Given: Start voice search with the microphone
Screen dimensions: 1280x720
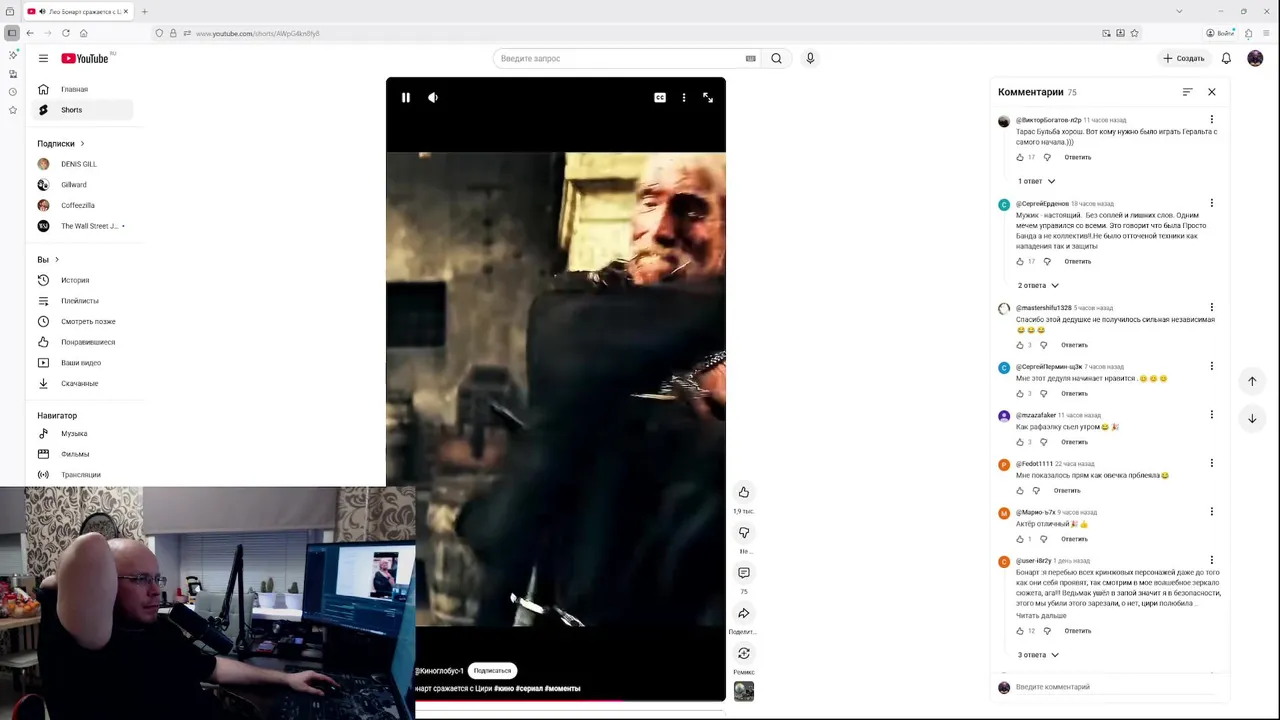Looking at the screenshot, I should click(x=810, y=58).
